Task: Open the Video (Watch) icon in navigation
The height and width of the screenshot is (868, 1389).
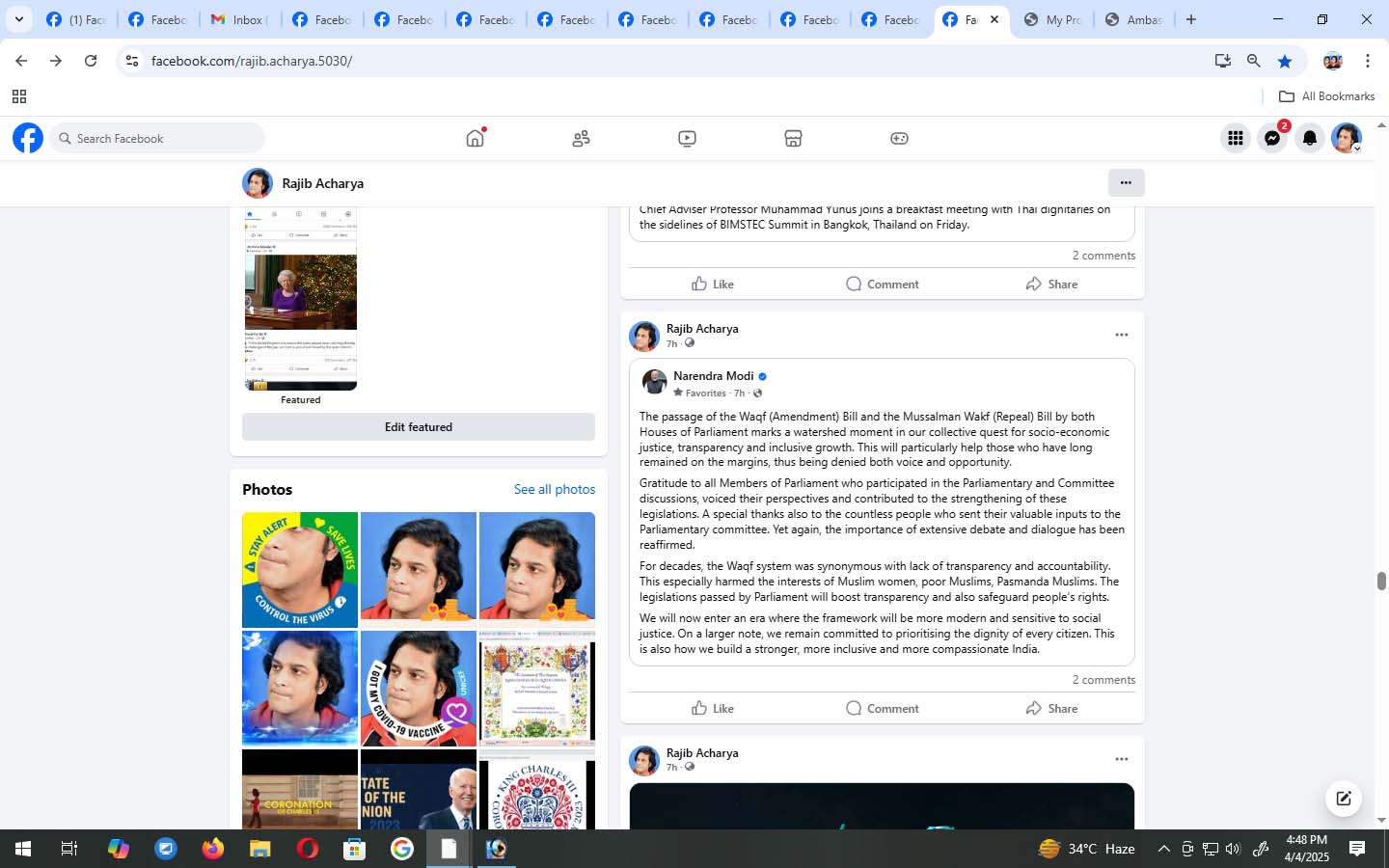Action: click(687, 138)
